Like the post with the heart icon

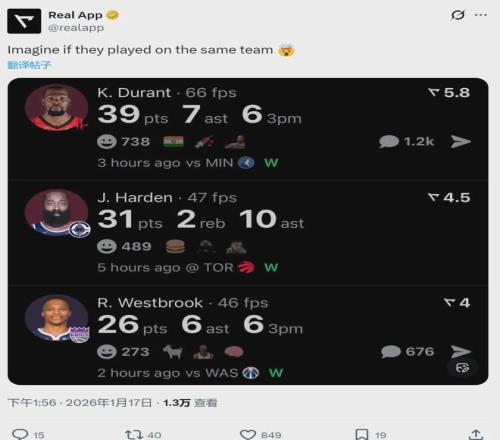248,434
